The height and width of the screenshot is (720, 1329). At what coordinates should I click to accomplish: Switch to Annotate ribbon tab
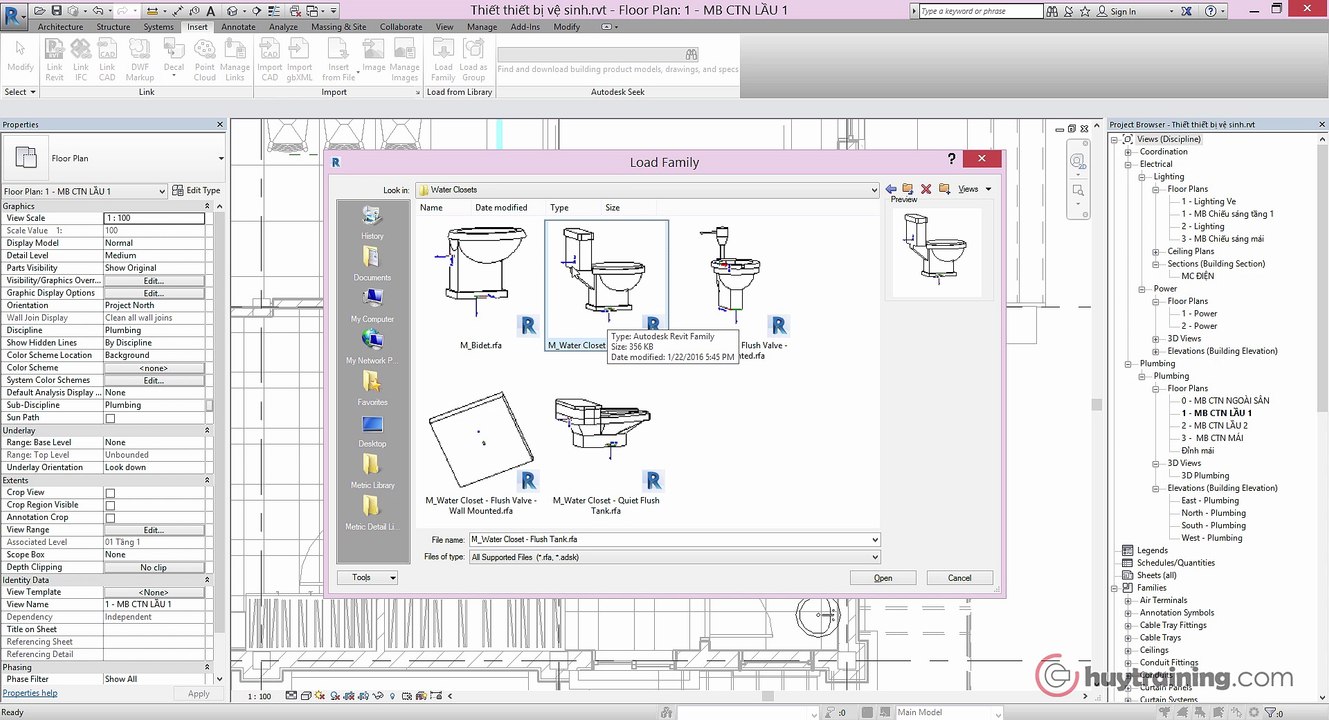click(x=238, y=27)
